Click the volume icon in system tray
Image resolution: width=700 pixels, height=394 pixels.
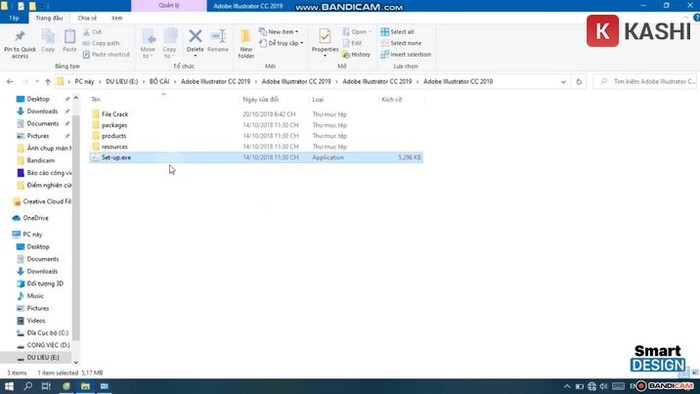[604, 386]
